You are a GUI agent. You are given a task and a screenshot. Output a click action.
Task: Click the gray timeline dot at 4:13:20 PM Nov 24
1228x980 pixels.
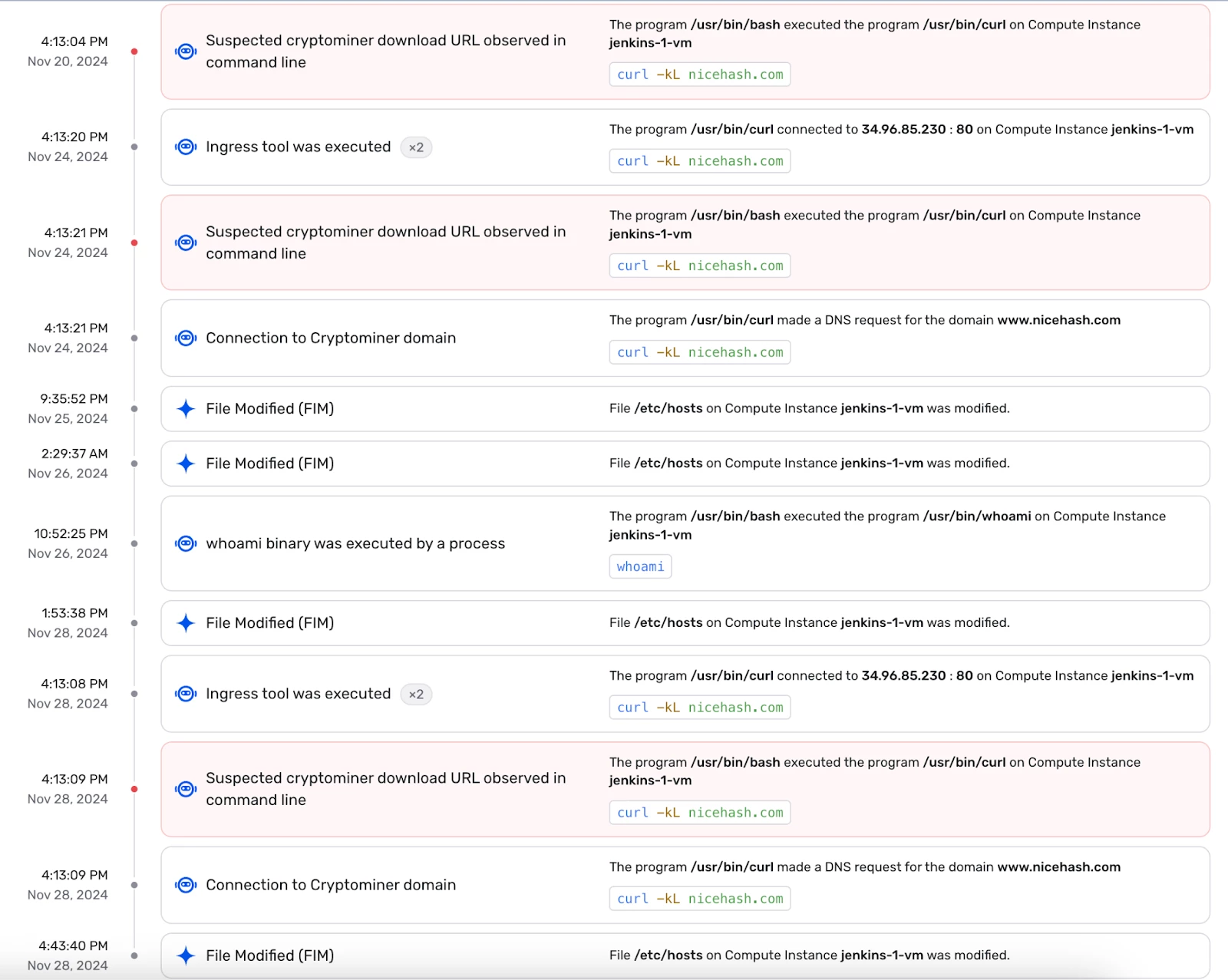134,147
